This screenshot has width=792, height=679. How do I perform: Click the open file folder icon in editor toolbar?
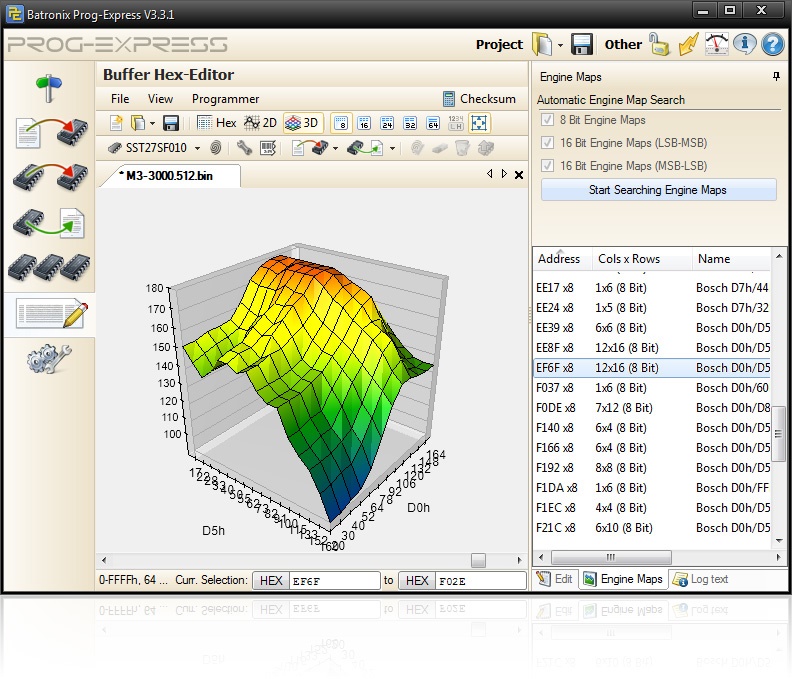click(x=138, y=123)
